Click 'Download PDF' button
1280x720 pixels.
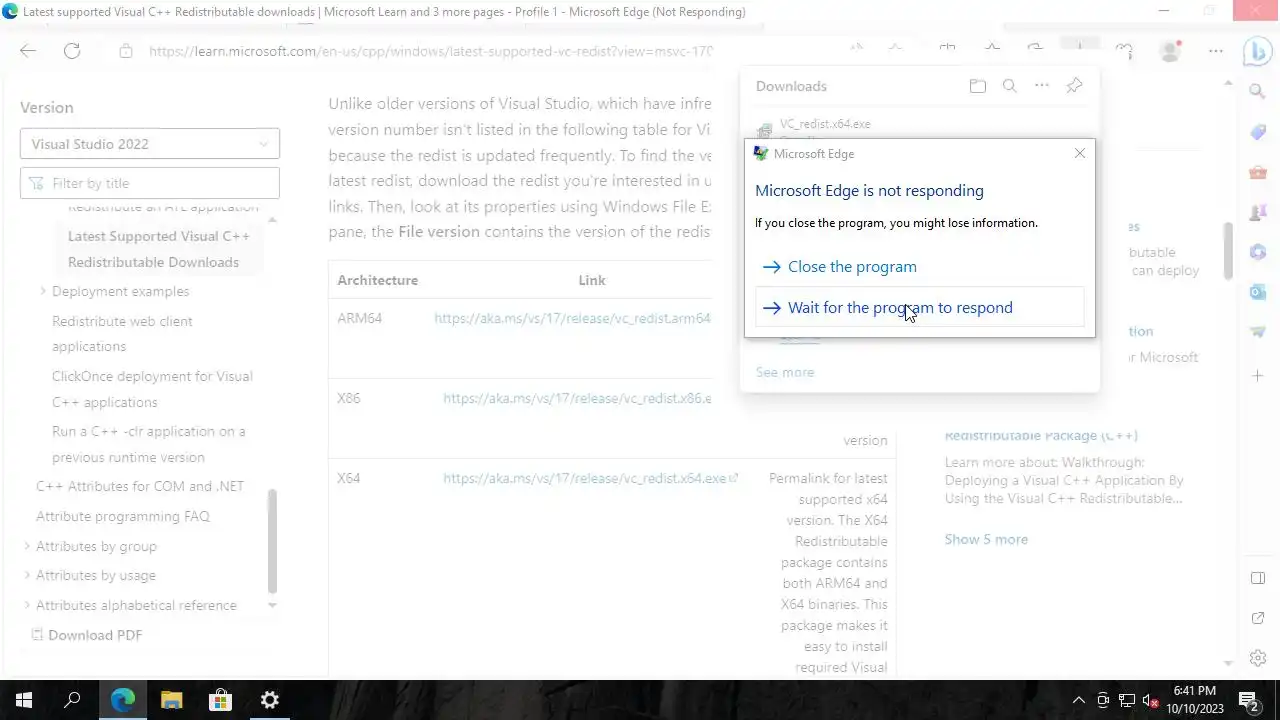point(86,635)
